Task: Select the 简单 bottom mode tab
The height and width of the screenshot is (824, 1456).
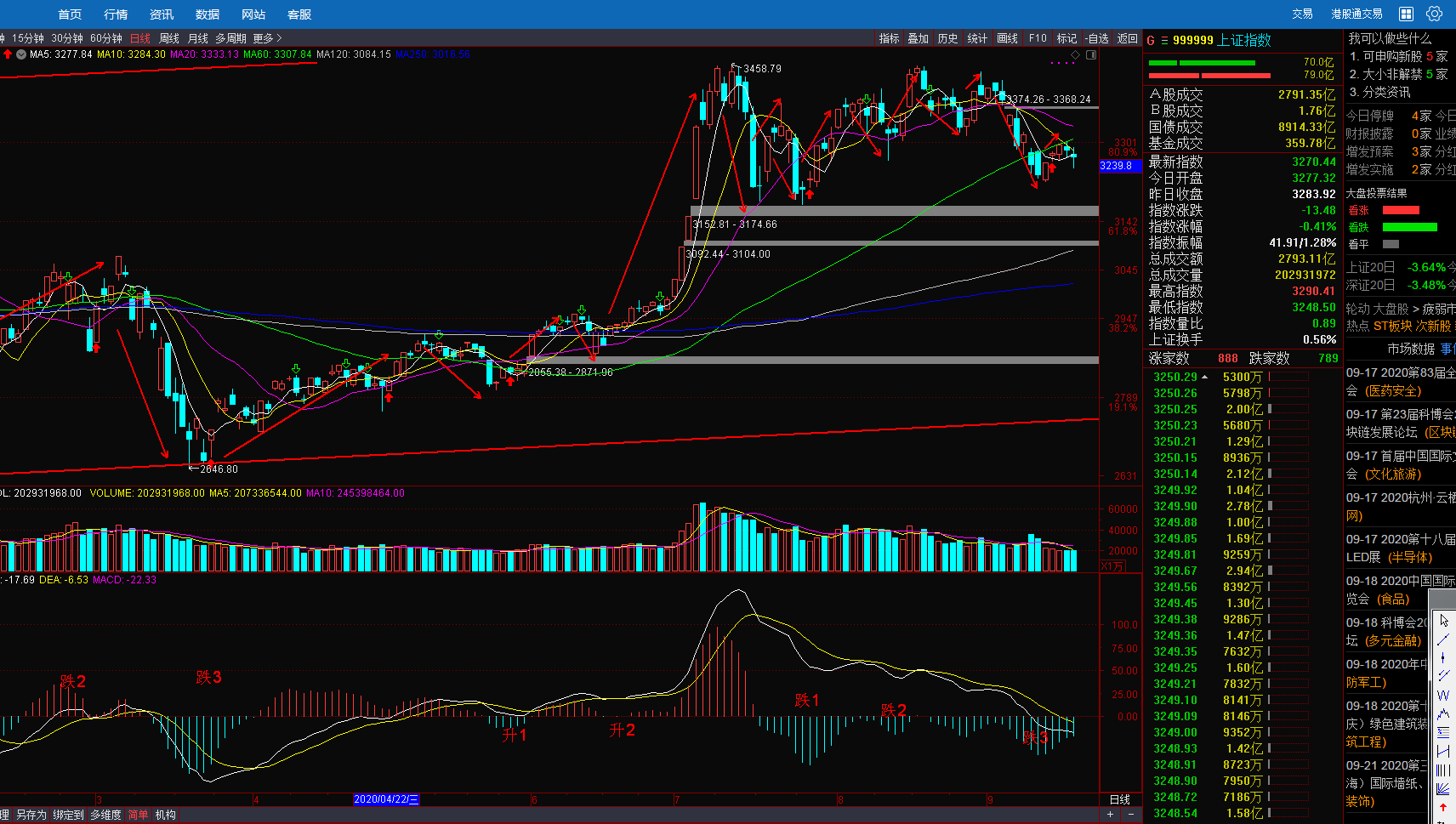Action: (x=138, y=815)
